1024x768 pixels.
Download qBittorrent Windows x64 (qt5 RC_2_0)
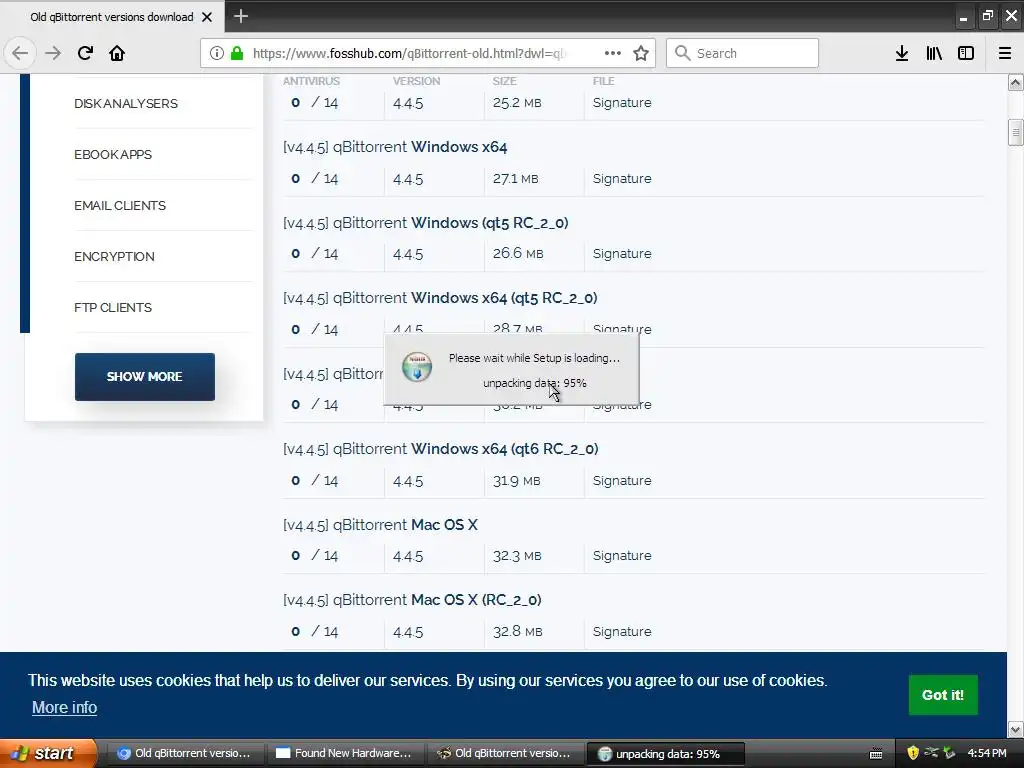(x=440, y=298)
